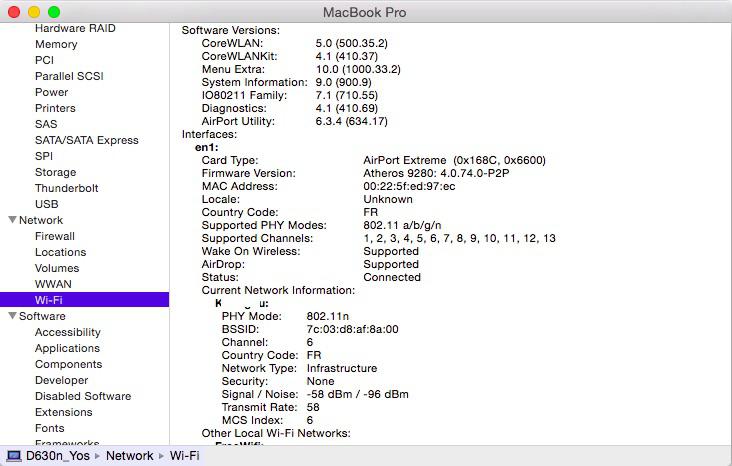The width and height of the screenshot is (732, 466).
Task: Open Storage in the sidebar
Action: [55, 172]
